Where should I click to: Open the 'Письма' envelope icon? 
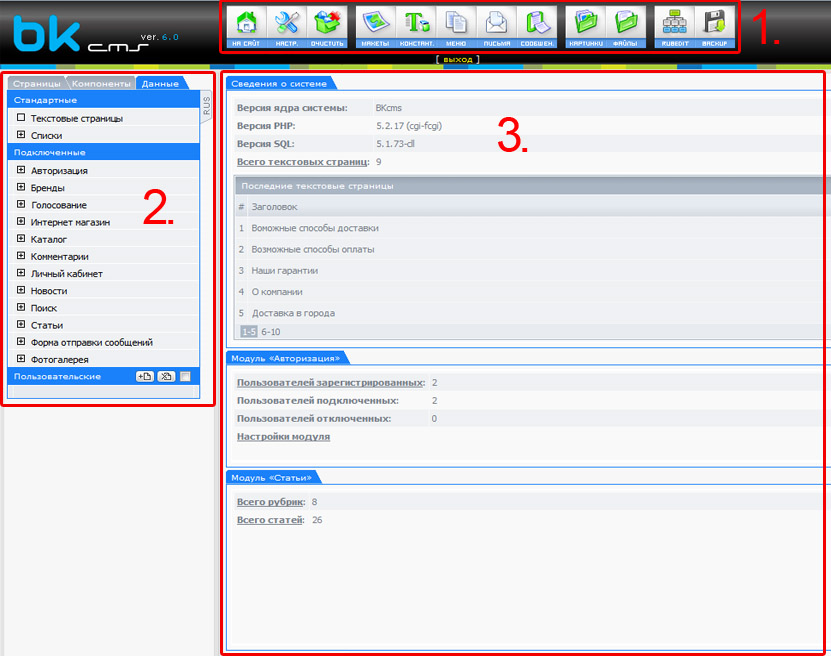496,28
